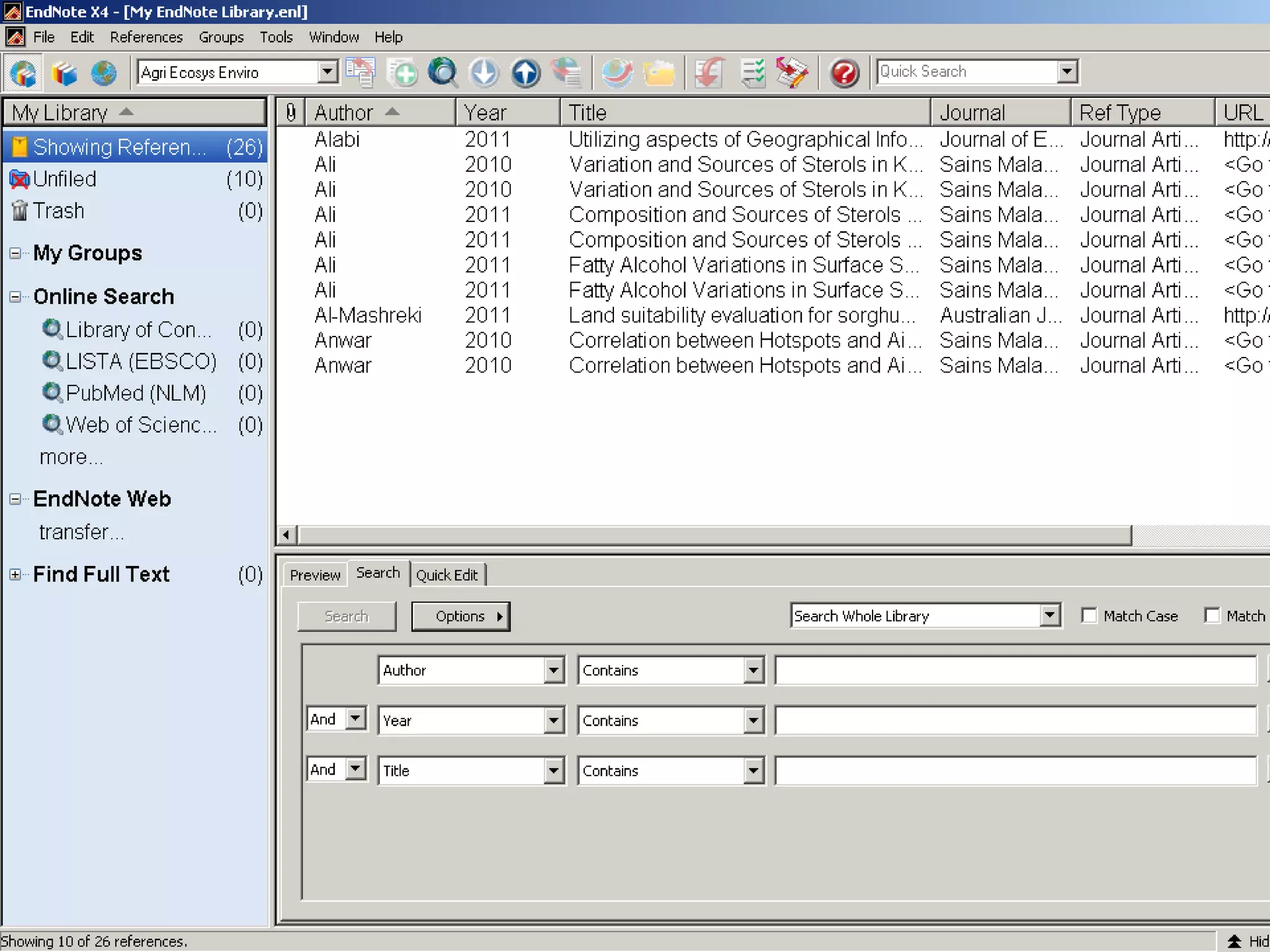Click the scrollbar left arrow button

click(x=286, y=534)
